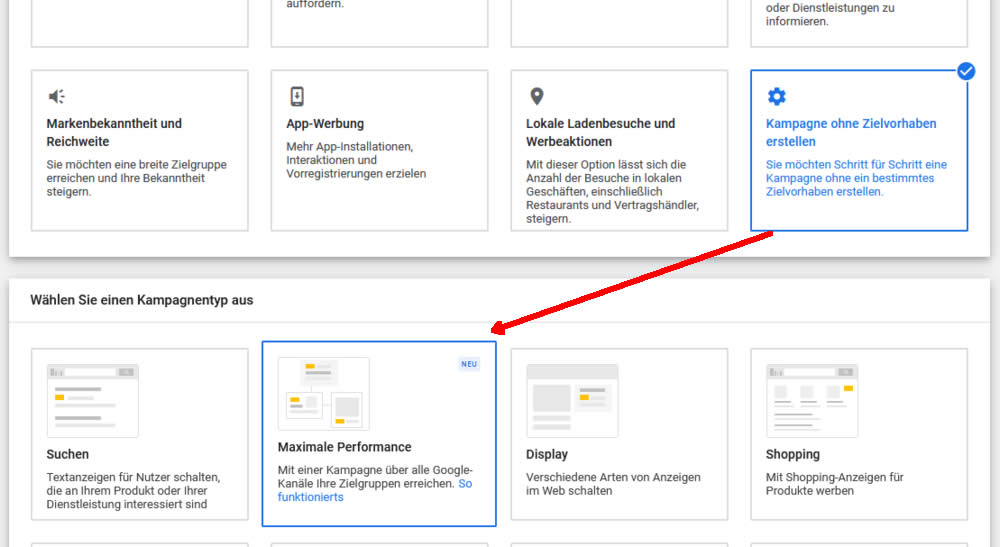Image resolution: width=1000 pixels, height=547 pixels.
Task: Choose Lokale Ladenbesuche und Werbeaktionen goal
Action: [600, 133]
